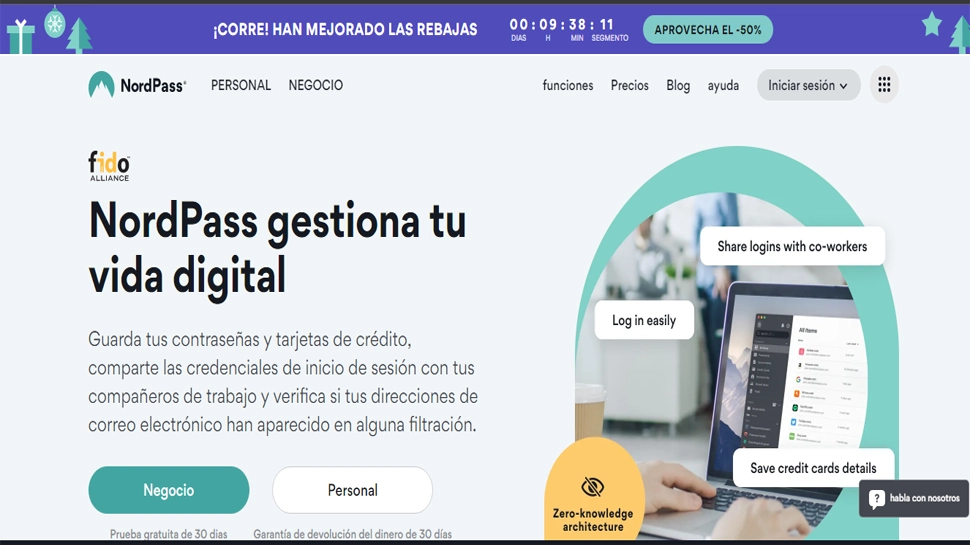The height and width of the screenshot is (545, 970).
Task: Click the Share logins with co-workers card
Action: click(x=792, y=246)
